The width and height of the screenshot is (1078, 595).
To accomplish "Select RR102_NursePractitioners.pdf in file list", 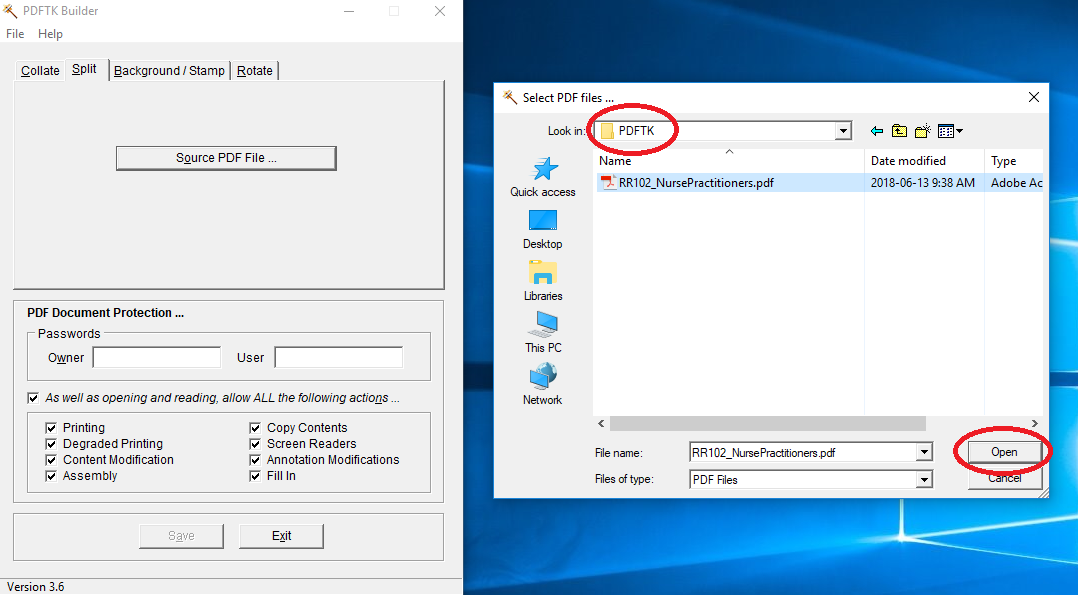I will (x=696, y=182).
